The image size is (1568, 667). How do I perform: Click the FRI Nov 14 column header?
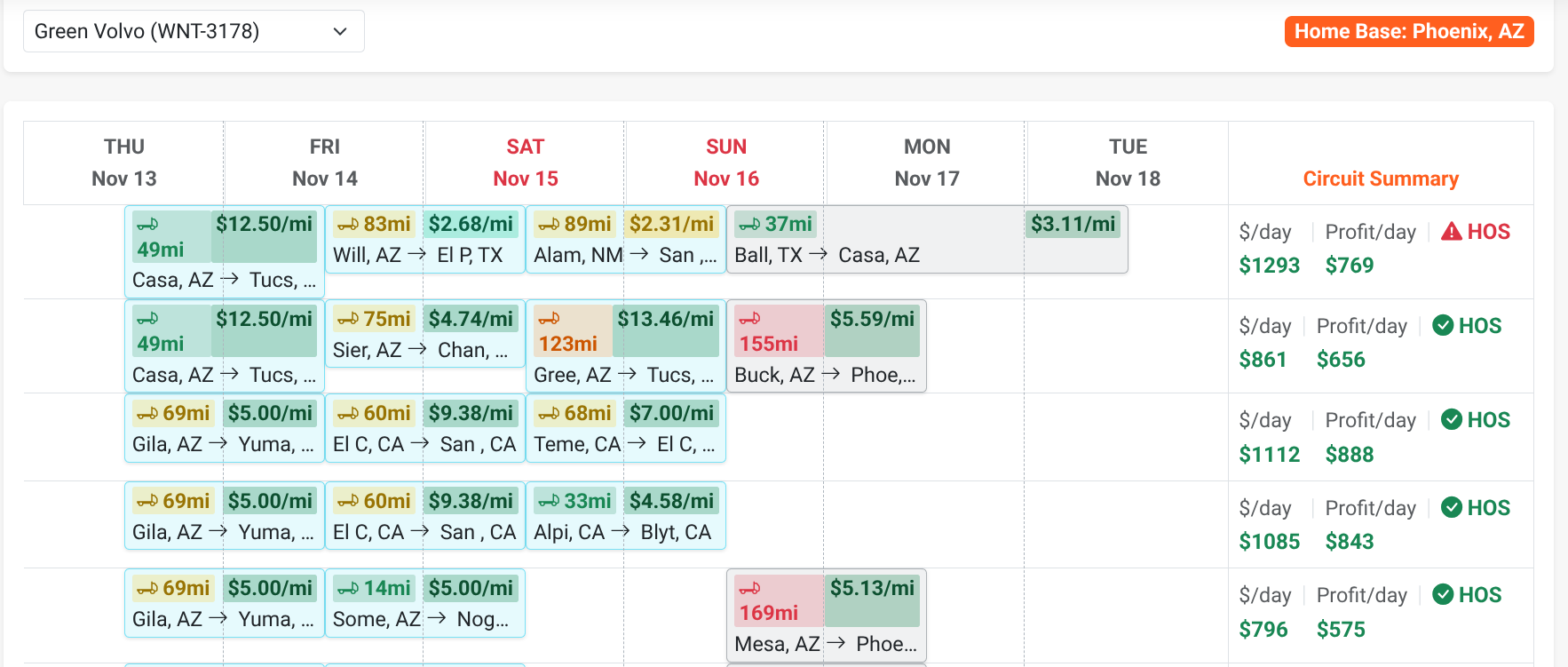pyautogui.click(x=325, y=163)
